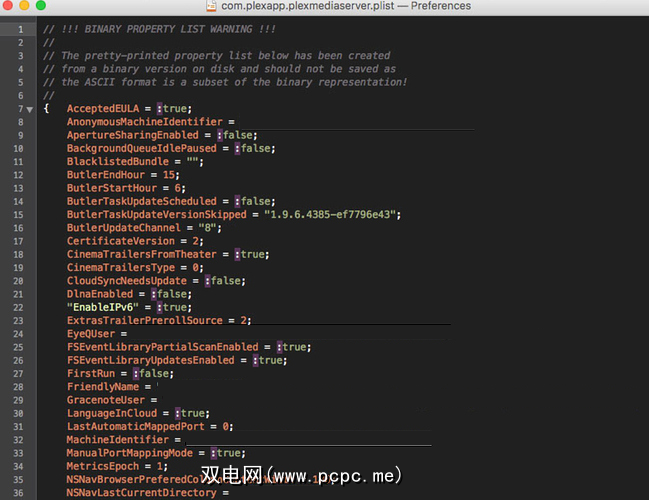Screen dimensions: 649x500
Task: Click the ManualPortMappingMode key
Action: (x=130, y=453)
